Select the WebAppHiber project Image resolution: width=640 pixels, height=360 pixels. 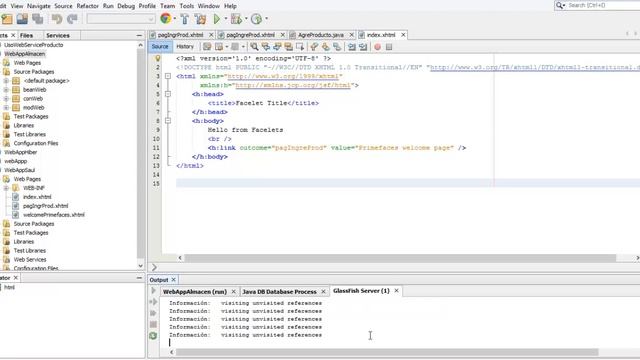tap(21, 152)
